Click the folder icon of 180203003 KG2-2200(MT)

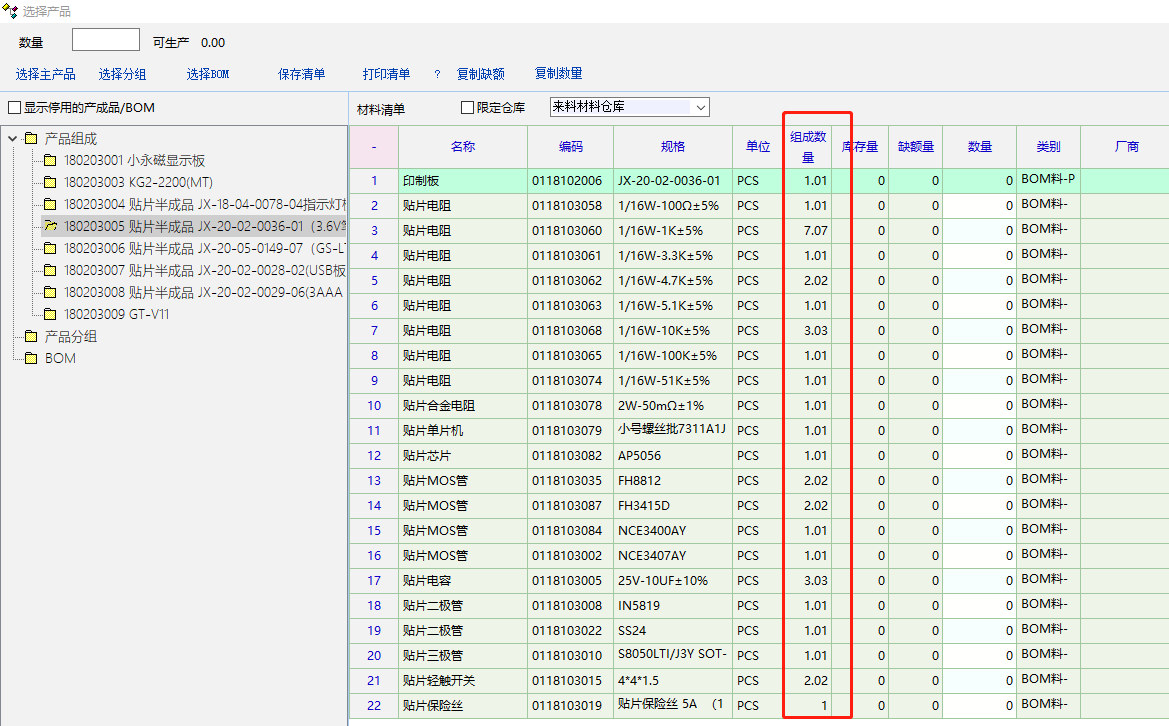(50, 182)
